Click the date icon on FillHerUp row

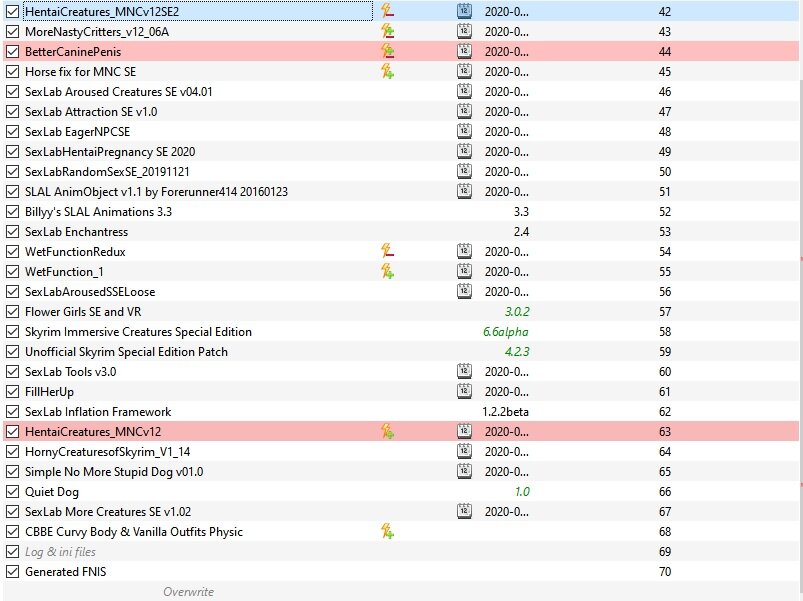[464, 391]
